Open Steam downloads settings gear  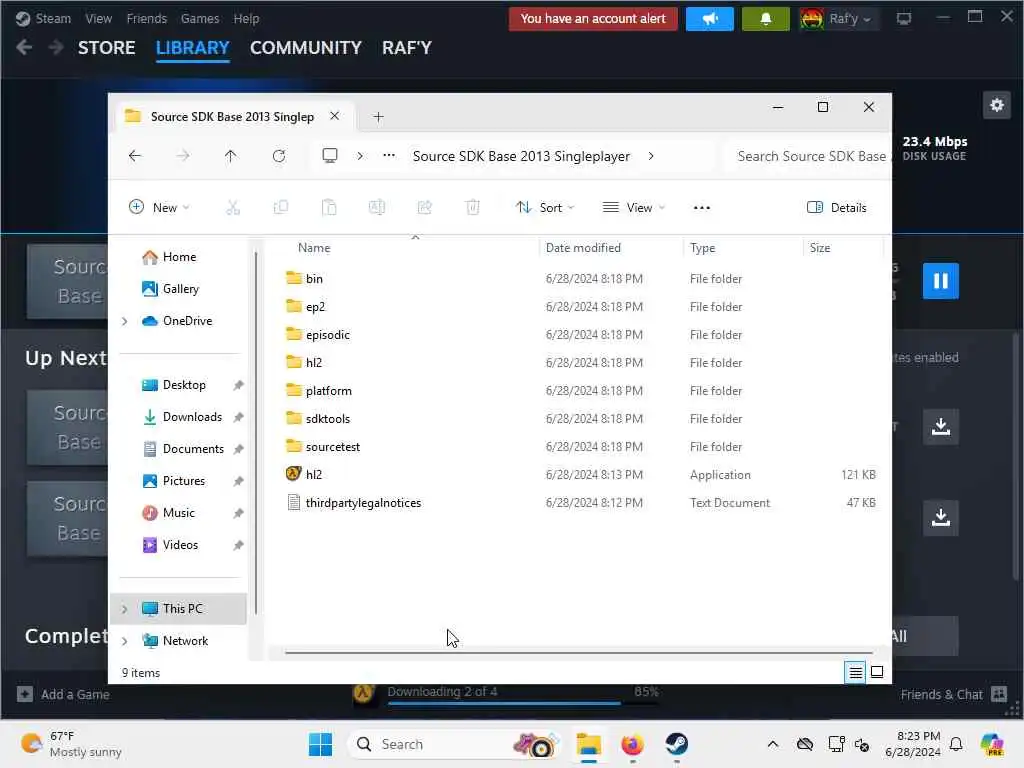[997, 105]
